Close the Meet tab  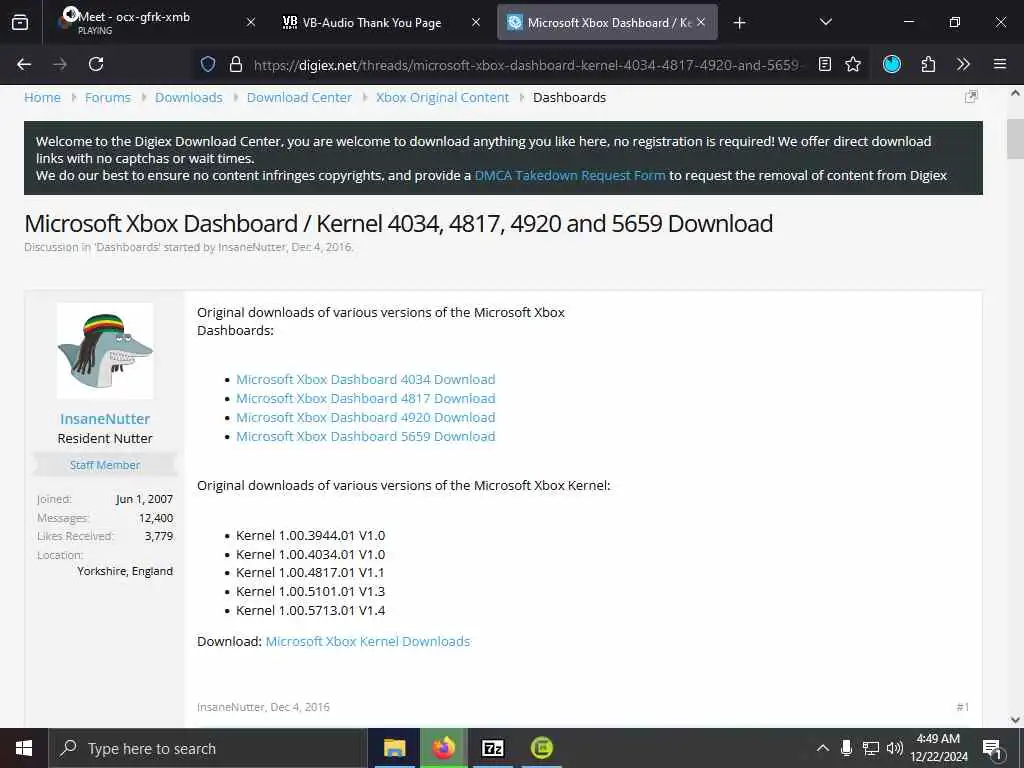251,22
